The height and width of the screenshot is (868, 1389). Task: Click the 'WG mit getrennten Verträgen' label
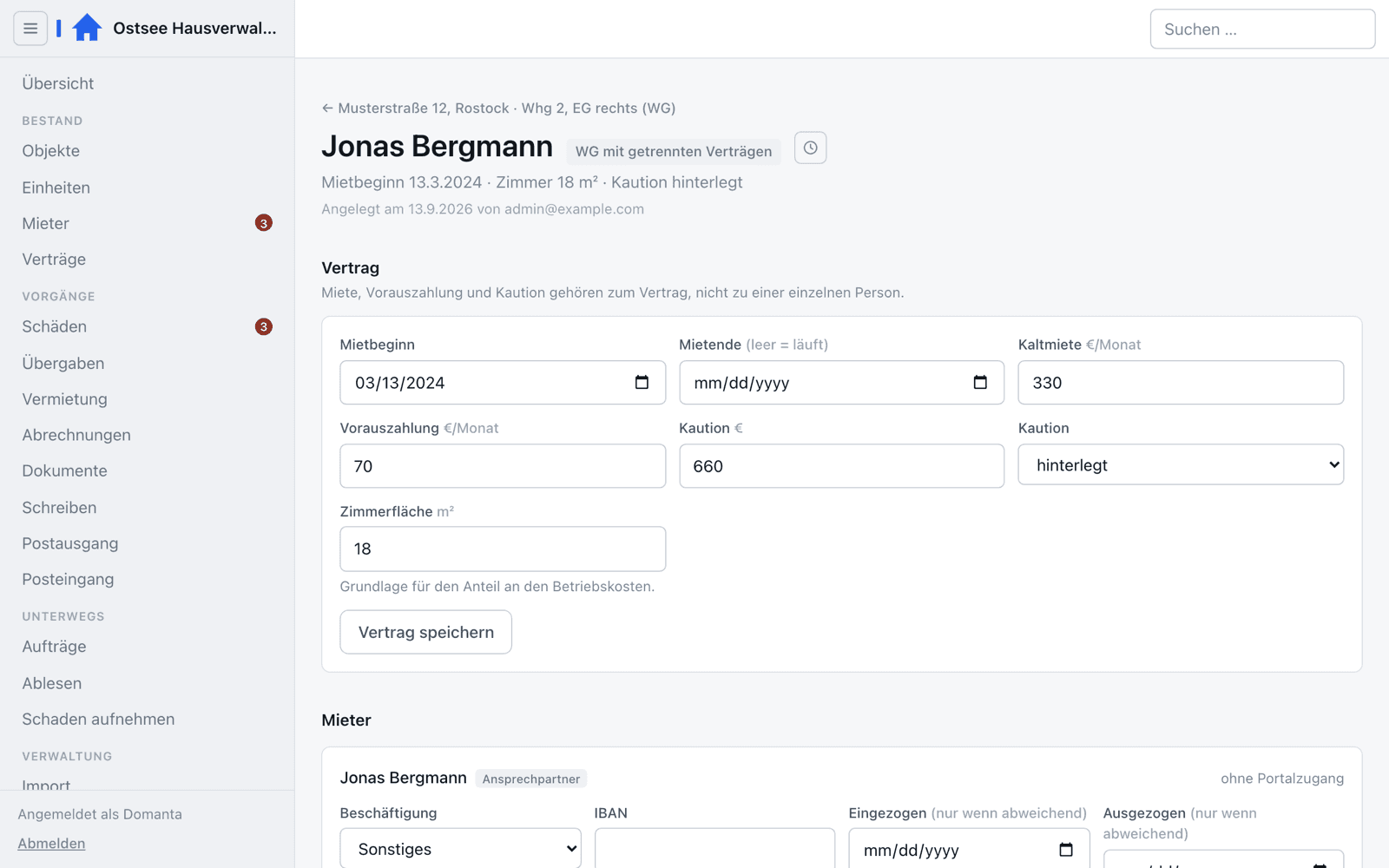[674, 151]
